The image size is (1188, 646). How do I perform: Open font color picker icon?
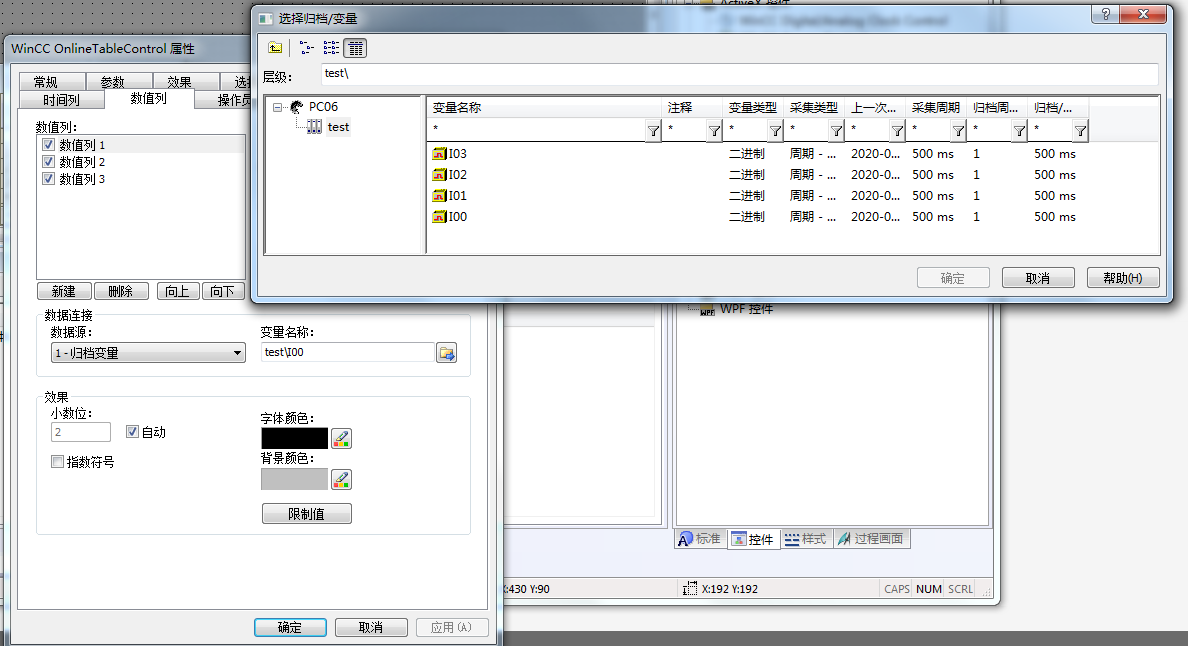342,438
